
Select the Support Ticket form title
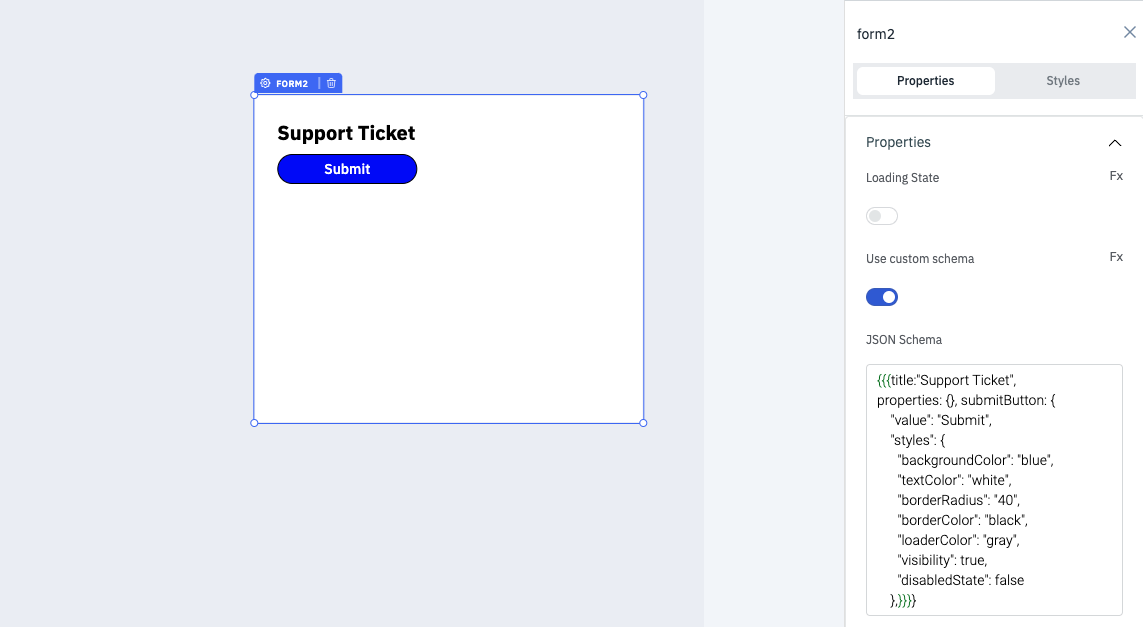coord(346,134)
